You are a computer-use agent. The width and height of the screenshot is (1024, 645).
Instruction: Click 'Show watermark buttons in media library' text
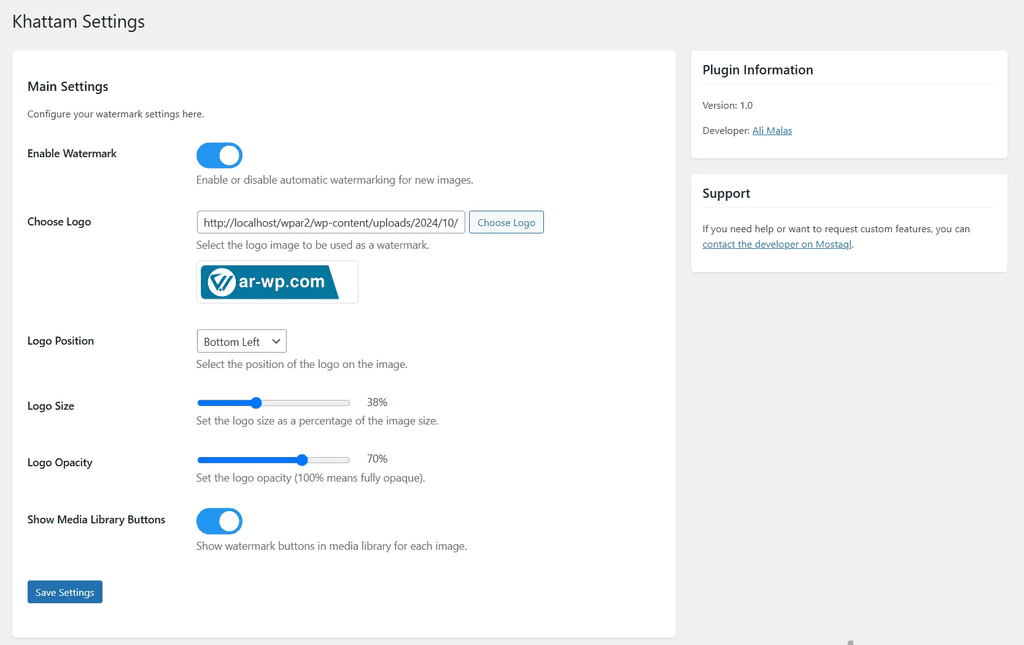[x=332, y=546]
